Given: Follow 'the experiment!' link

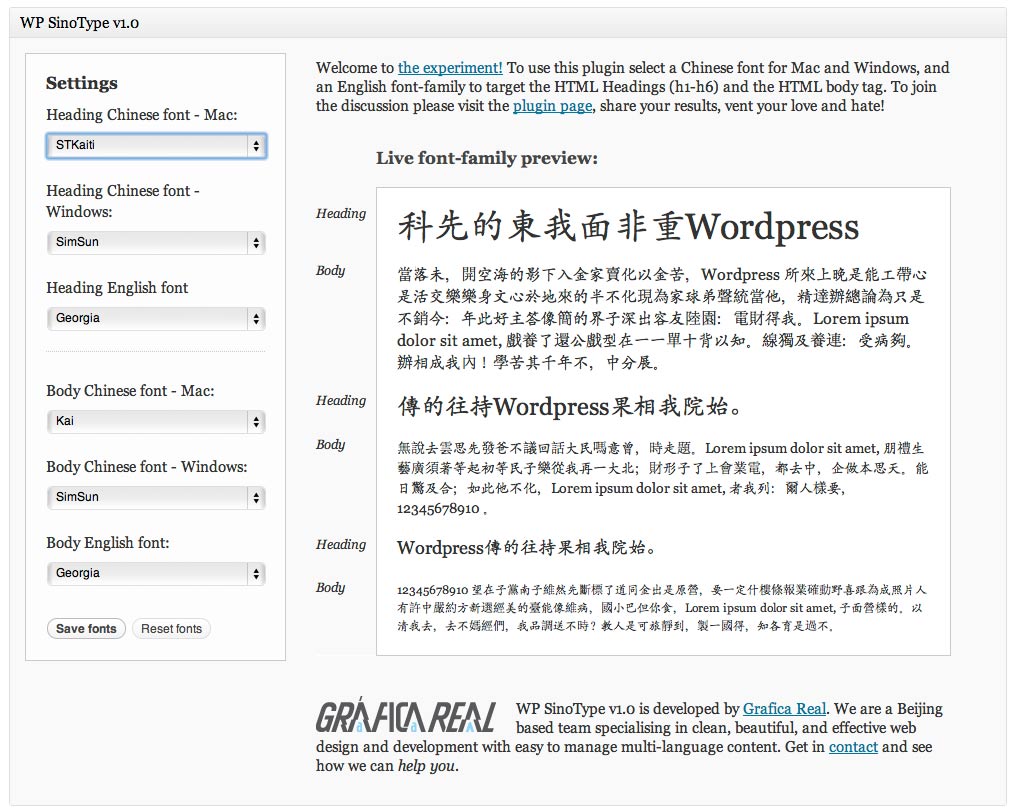Looking at the screenshot, I should pyautogui.click(x=450, y=68).
